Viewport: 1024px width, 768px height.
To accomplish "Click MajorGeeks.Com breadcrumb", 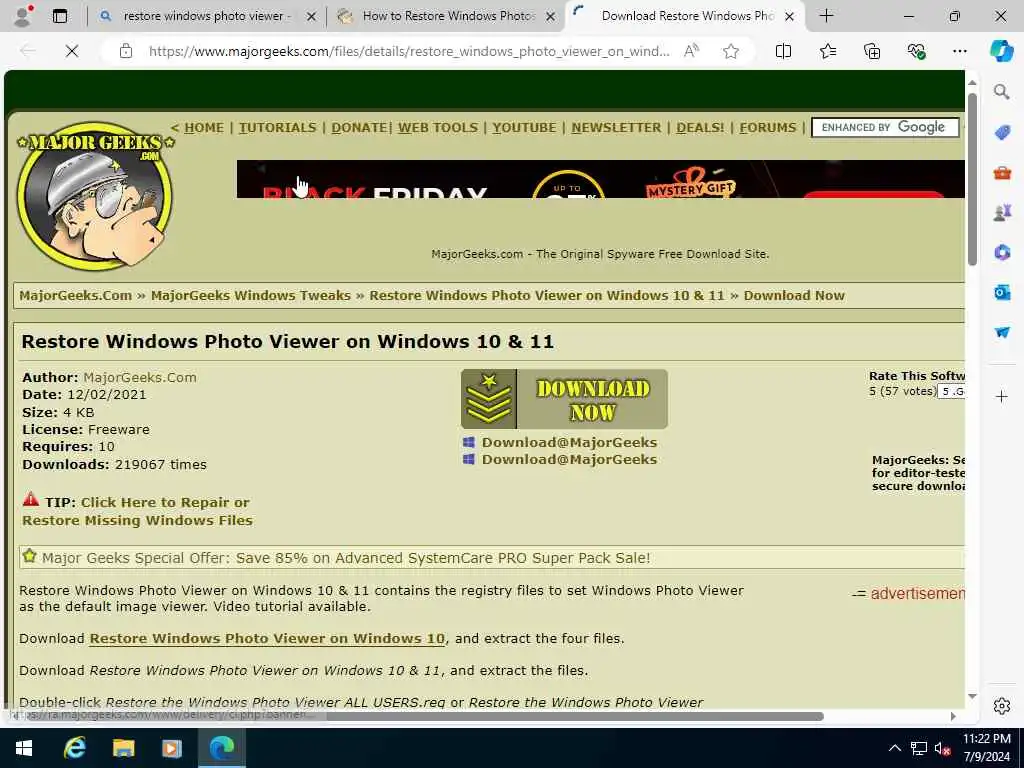I will 76,296.
